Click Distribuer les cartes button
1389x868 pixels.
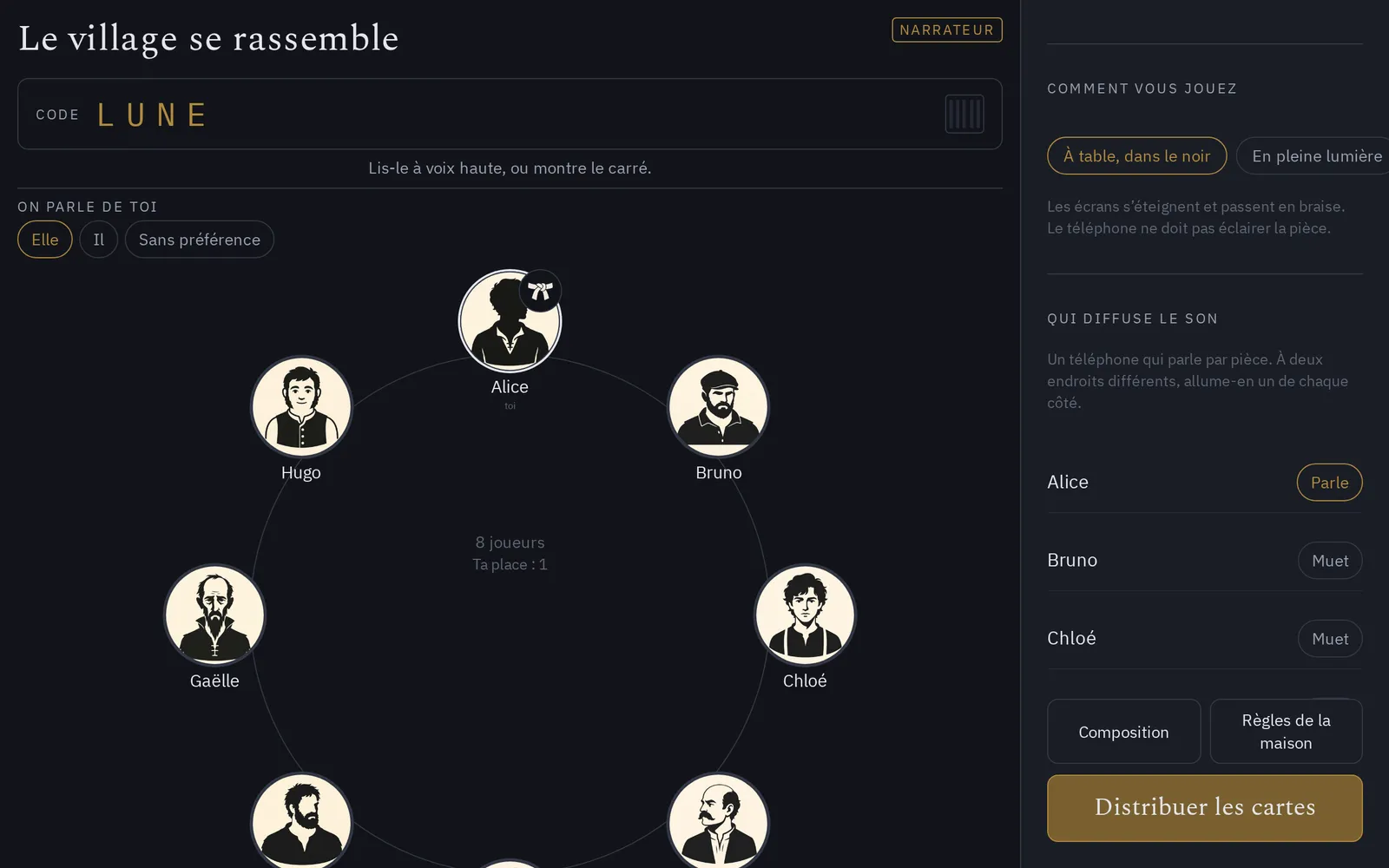[1205, 808]
